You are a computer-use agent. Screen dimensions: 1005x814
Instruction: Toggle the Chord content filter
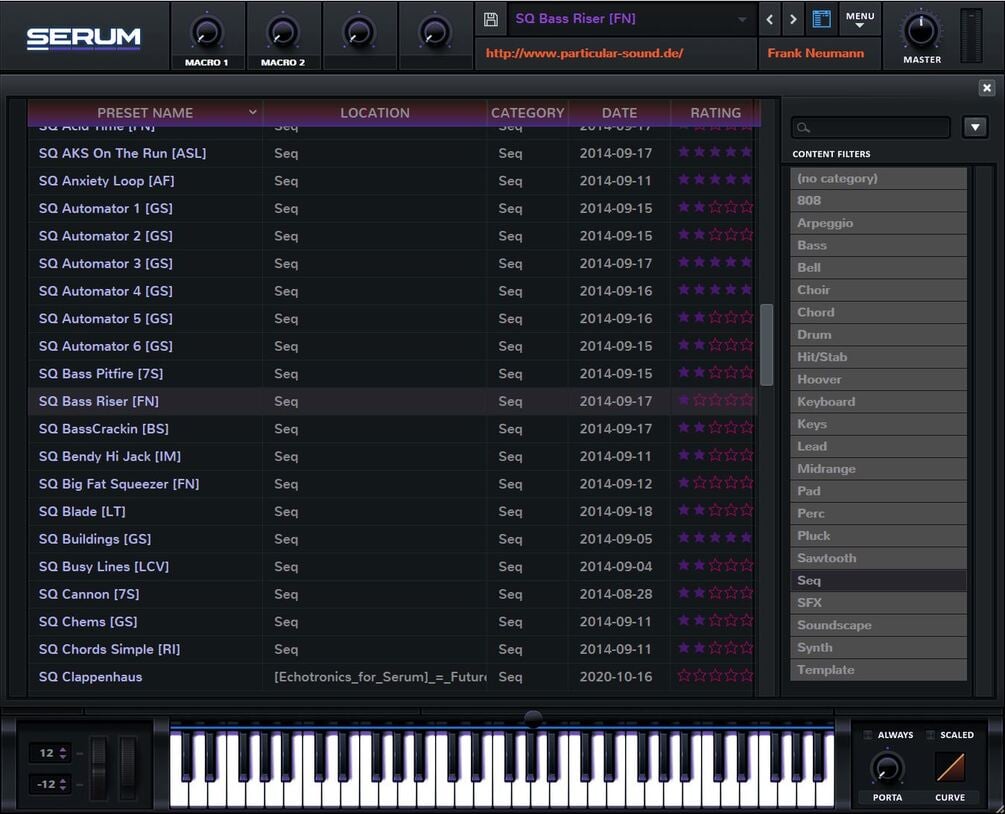click(x=878, y=312)
